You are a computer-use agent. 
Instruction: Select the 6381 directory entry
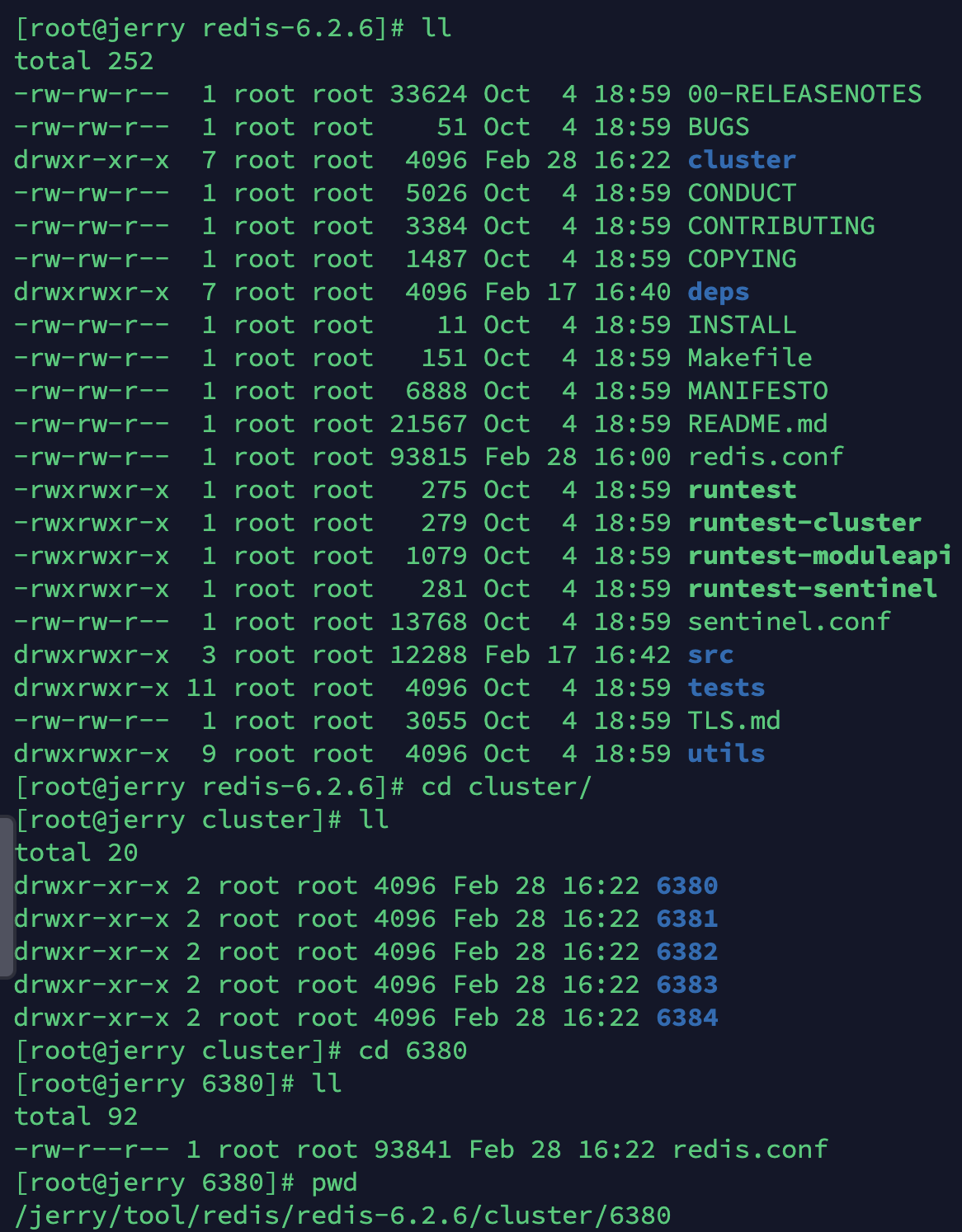[687, 919]
